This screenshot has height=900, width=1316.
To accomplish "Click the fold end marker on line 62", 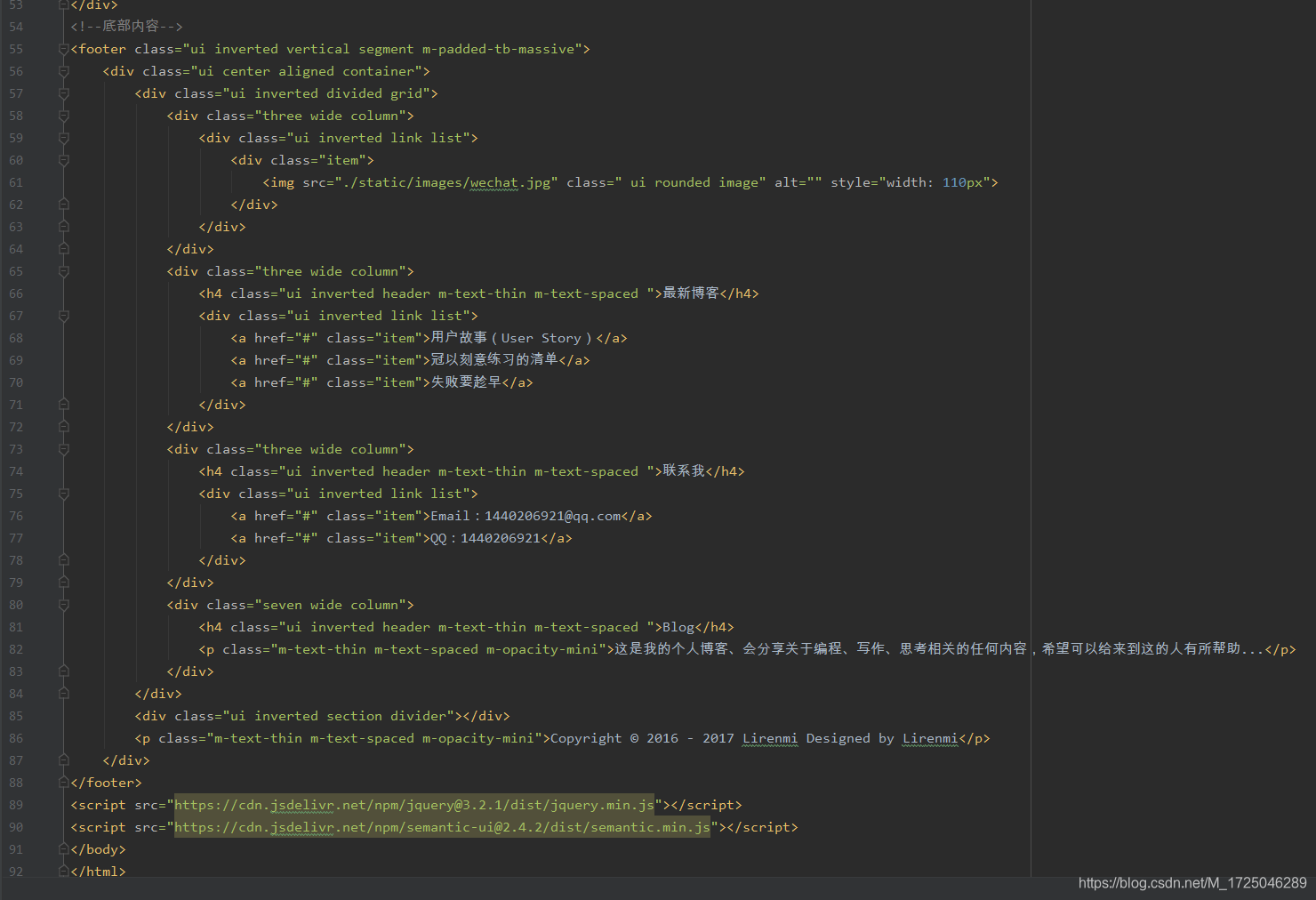I will coord(64,205).
